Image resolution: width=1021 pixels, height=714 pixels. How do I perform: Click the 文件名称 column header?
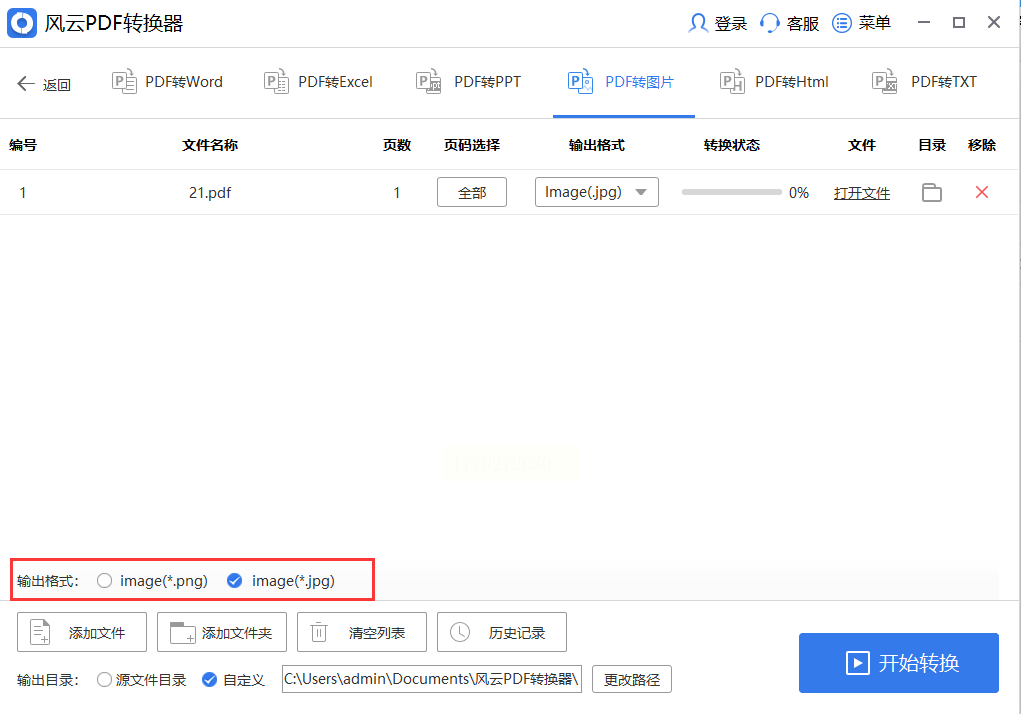click(x=210, y=145)
